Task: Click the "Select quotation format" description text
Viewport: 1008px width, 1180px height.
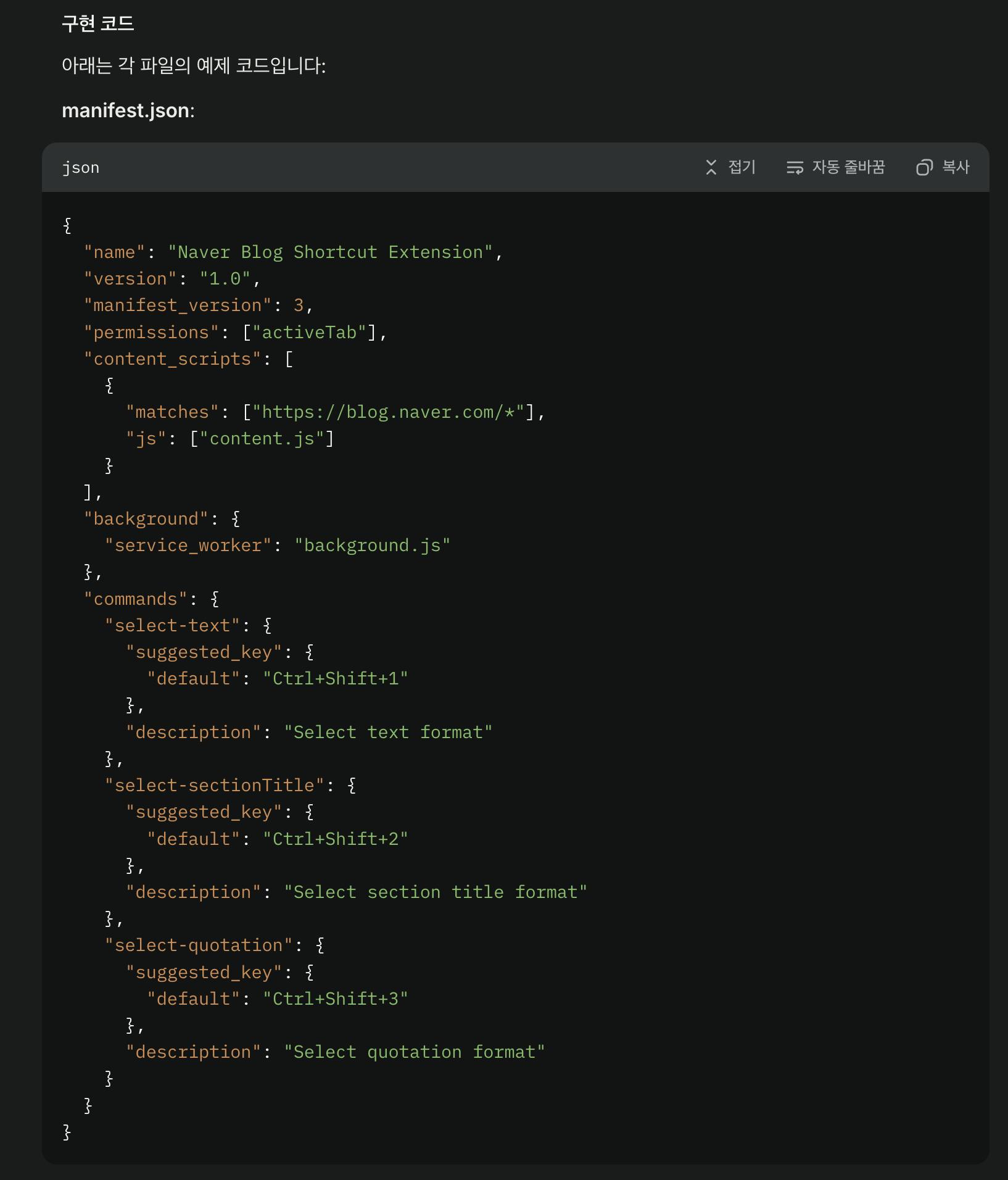Action: point(414,1052)
